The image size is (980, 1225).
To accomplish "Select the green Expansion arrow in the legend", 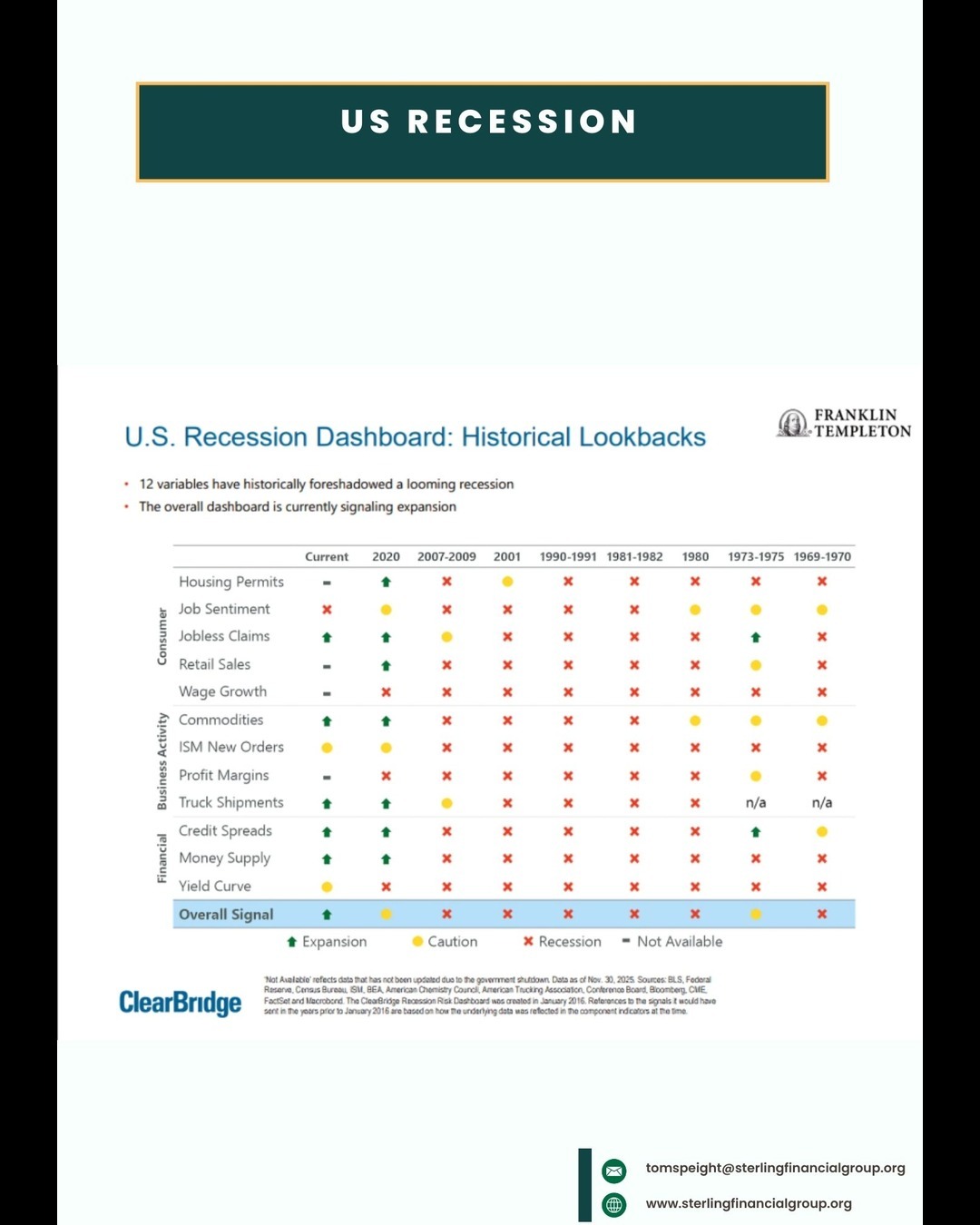I will (292, 942).
